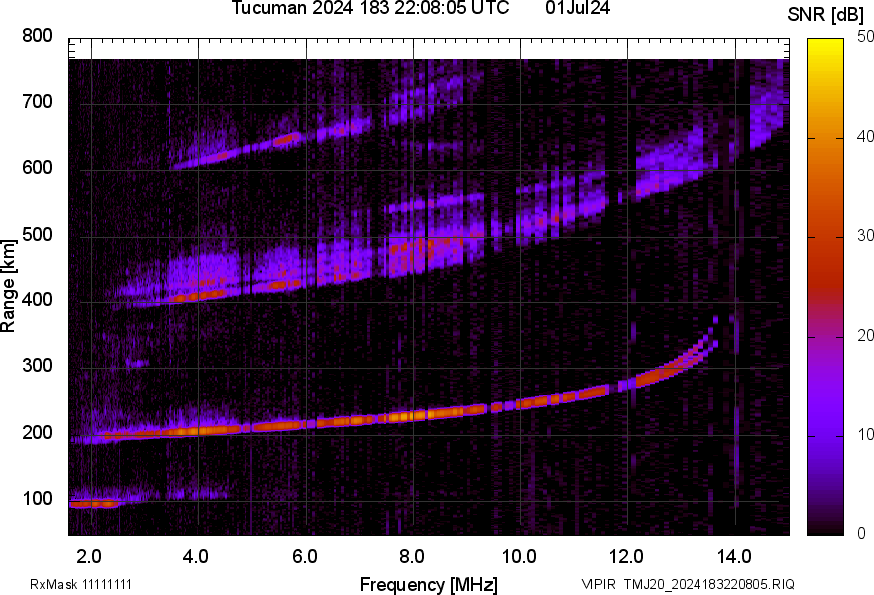Click the 'Frequency [MHz]' x-axis label

click(x=429, y=584)
